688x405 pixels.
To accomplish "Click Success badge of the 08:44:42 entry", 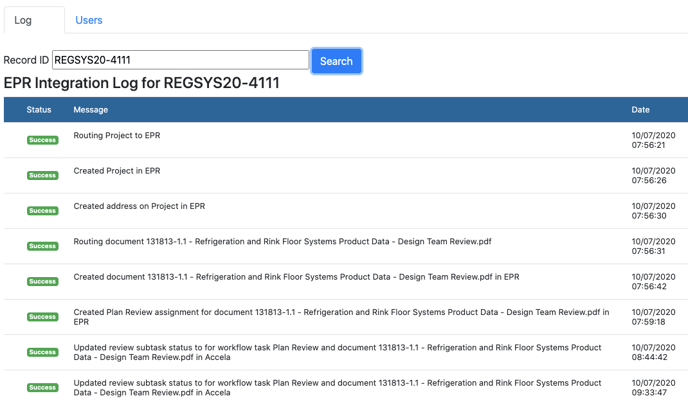I will (42, 352).
